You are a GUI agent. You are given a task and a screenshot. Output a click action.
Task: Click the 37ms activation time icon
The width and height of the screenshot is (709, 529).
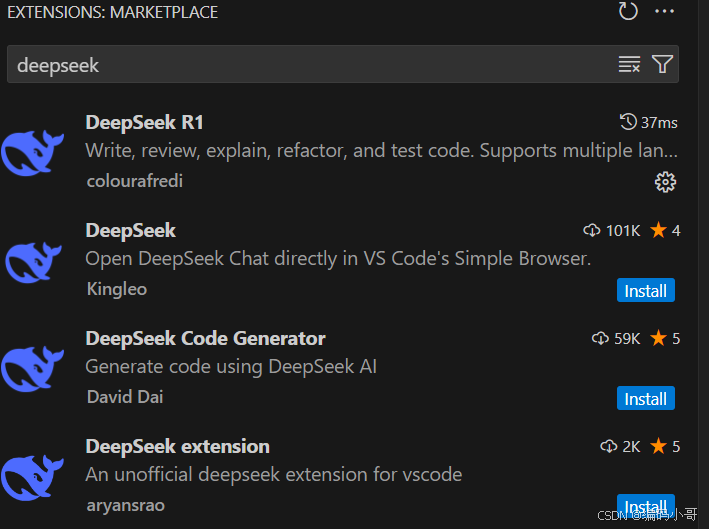click(628, 122)
